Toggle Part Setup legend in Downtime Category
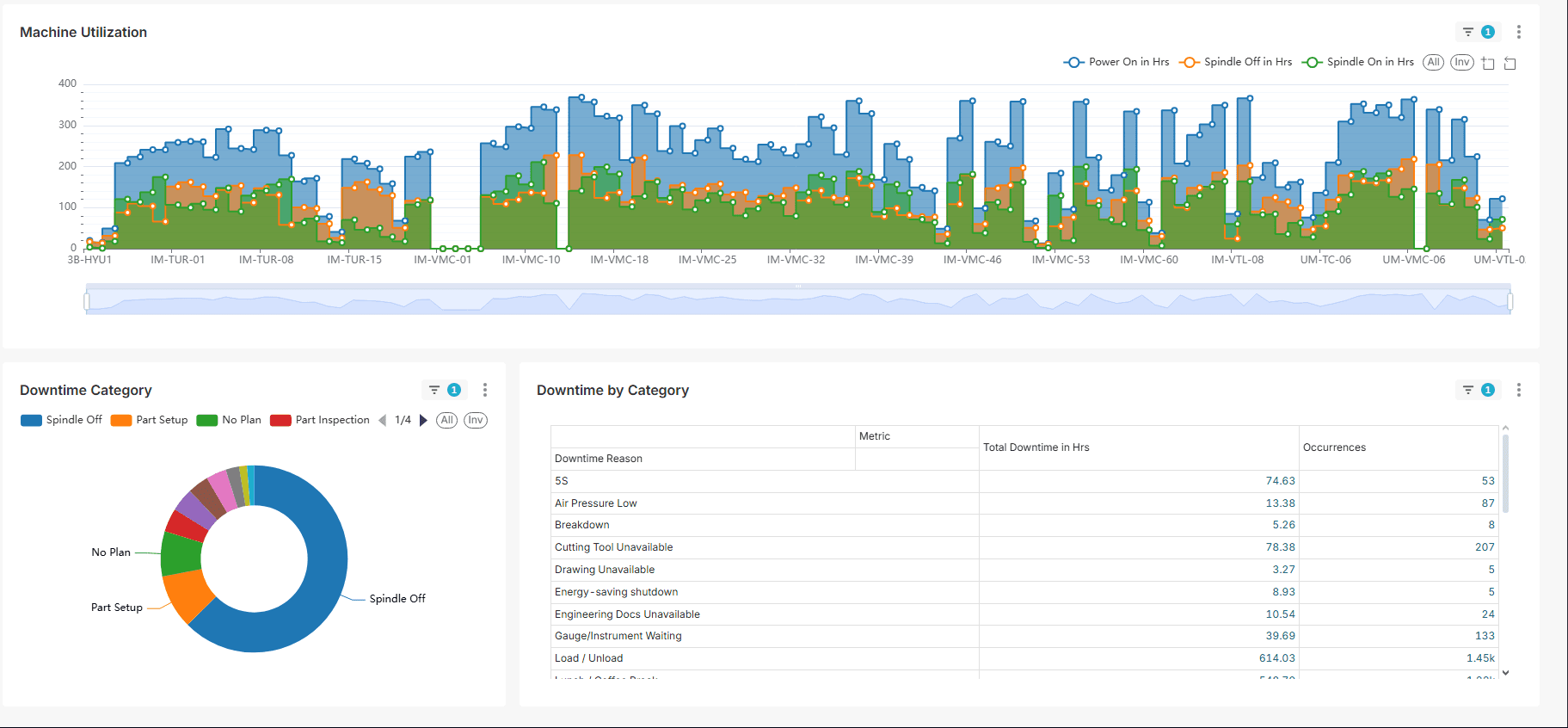 (x=149, y=420)
